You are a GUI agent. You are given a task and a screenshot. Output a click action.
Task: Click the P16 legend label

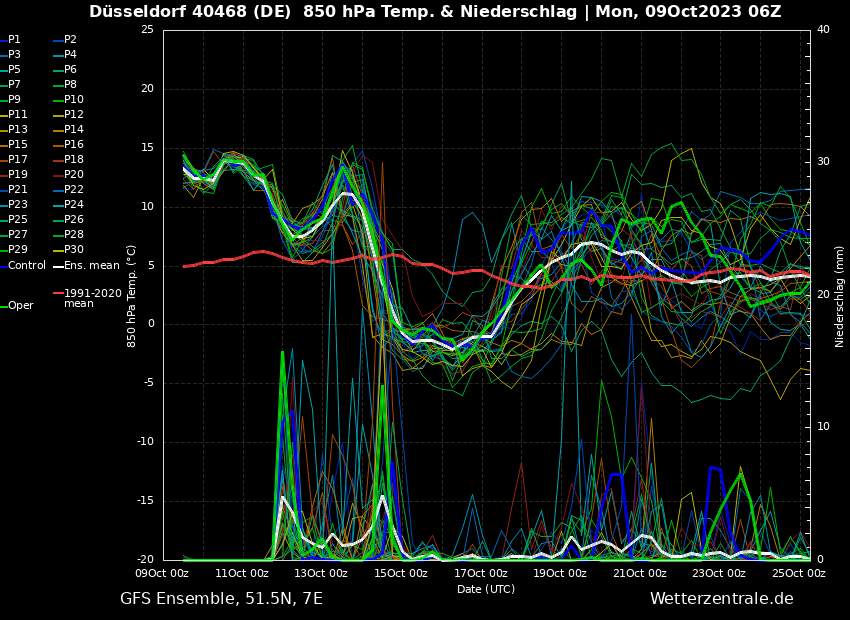point(74,144)
